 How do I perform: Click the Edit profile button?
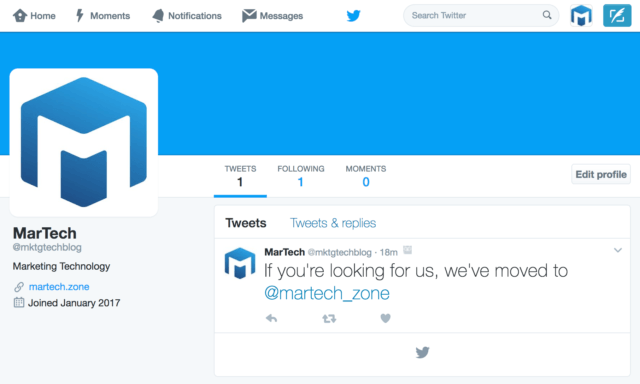coord(601,174)
